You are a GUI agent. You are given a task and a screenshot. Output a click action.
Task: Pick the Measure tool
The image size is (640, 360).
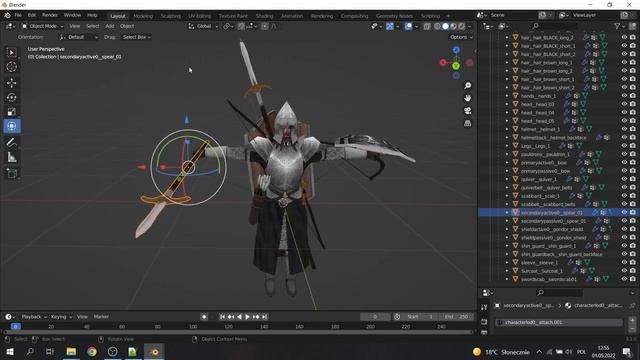click(11, 158)
